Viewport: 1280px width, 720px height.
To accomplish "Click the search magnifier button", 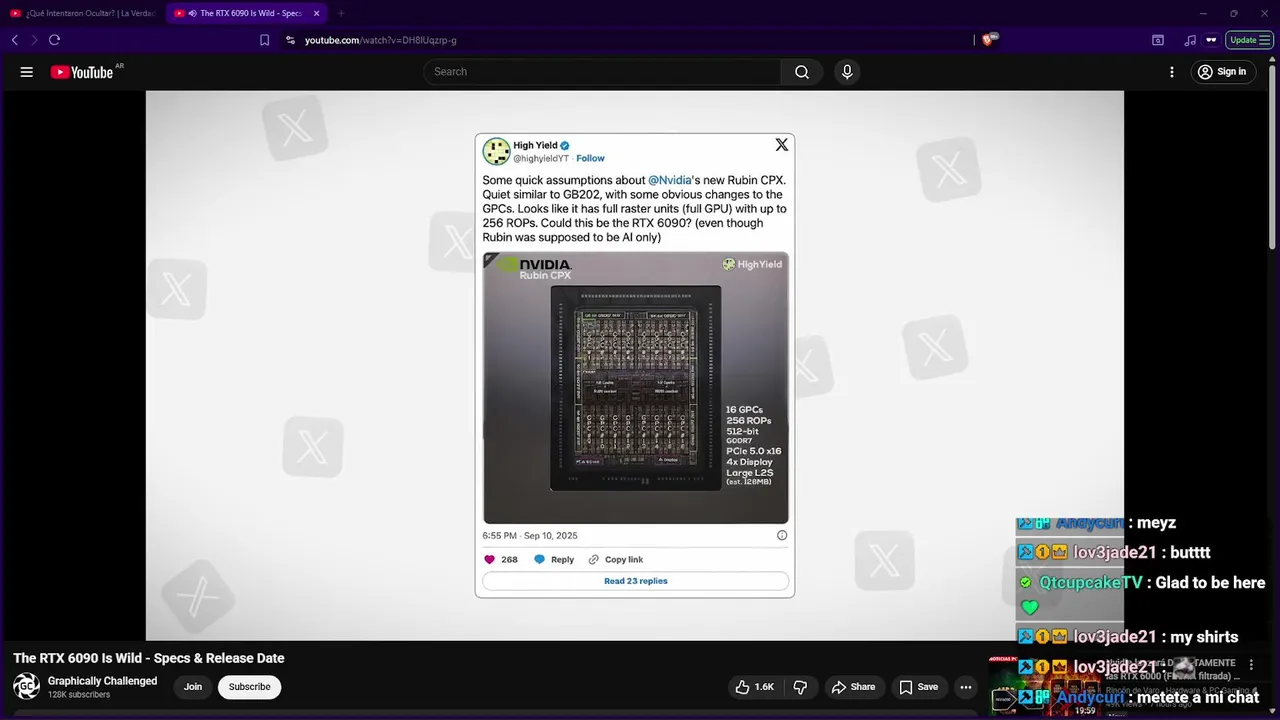I will click(802, 72).
